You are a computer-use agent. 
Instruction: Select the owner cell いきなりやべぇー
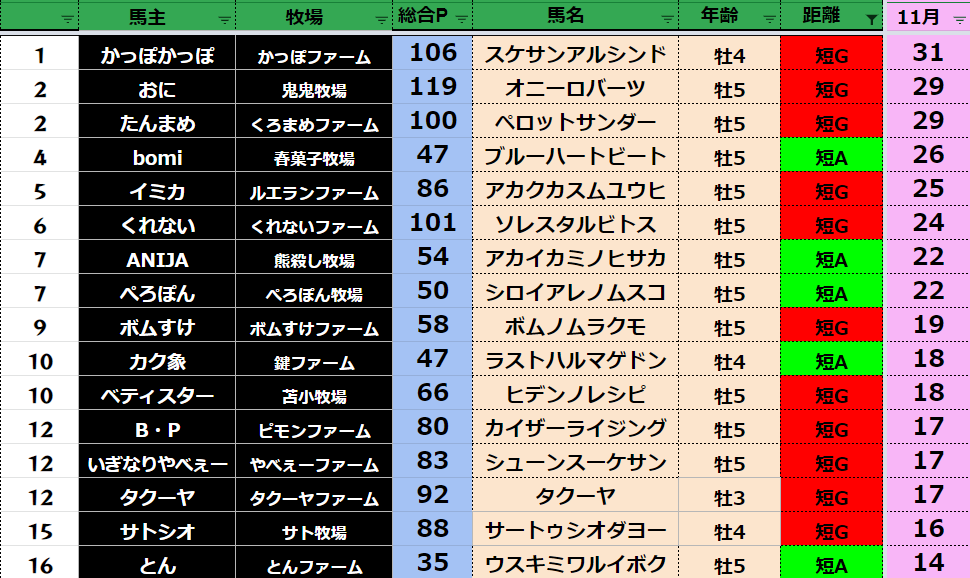tap(157, 463)
